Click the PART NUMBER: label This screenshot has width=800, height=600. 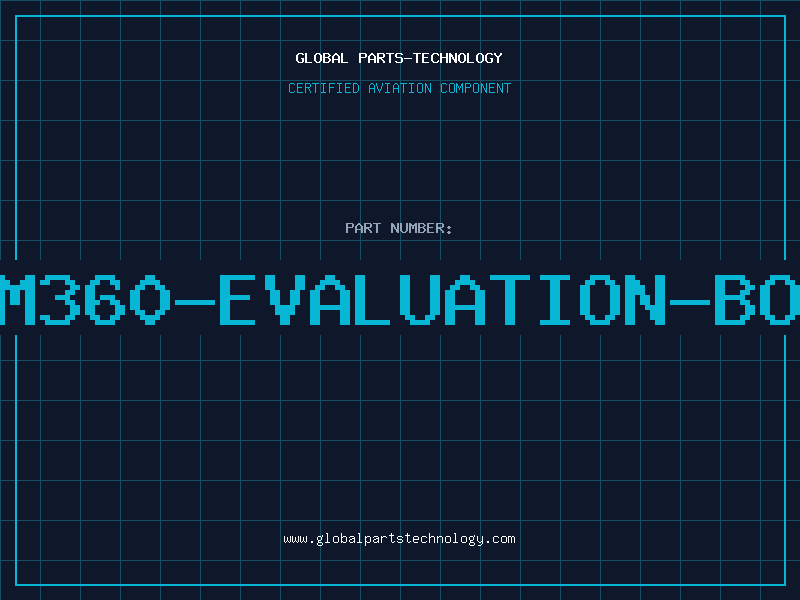pos(399,228)
